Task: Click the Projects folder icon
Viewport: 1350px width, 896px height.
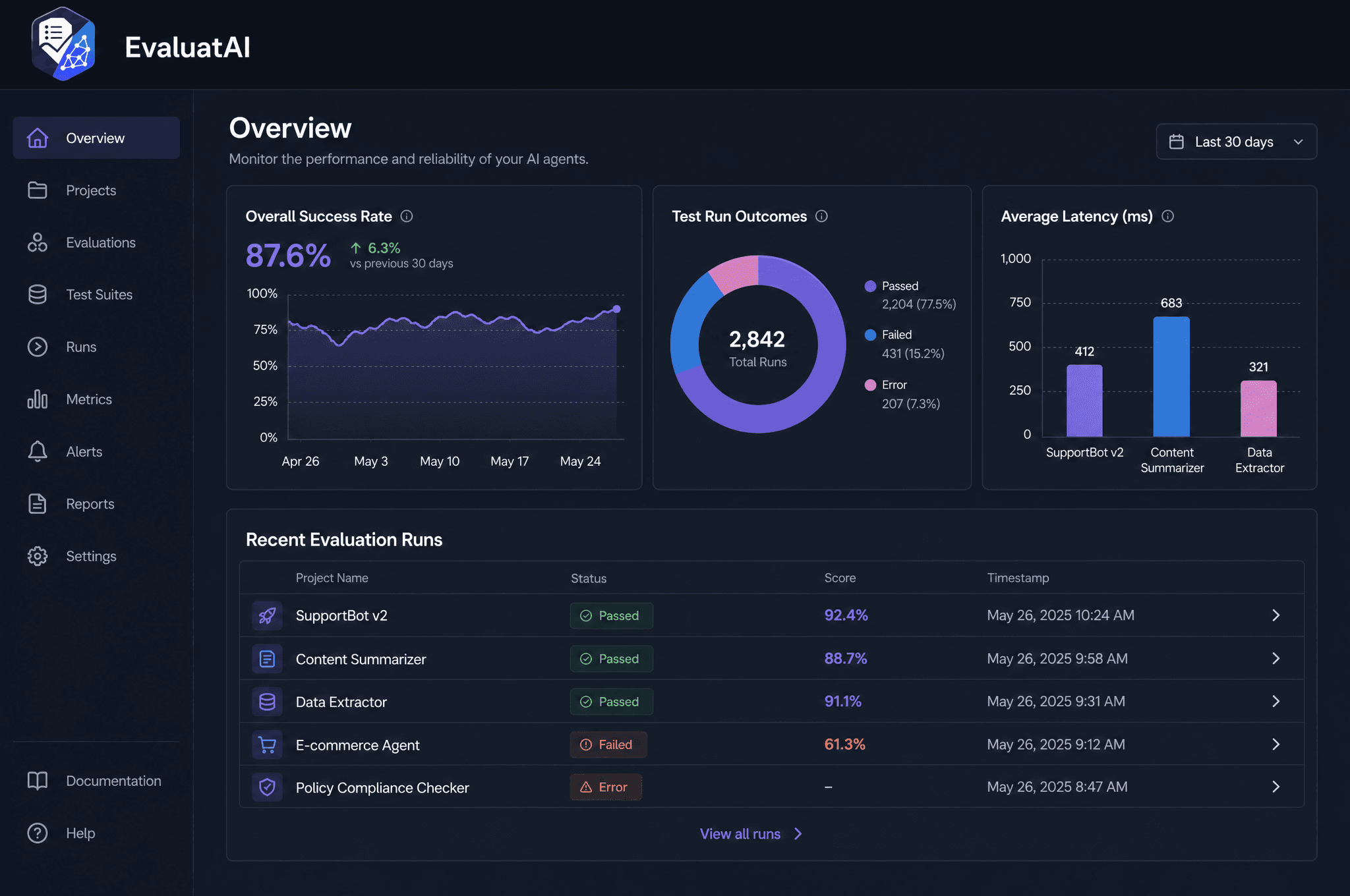Action: (x=38, y=190)
